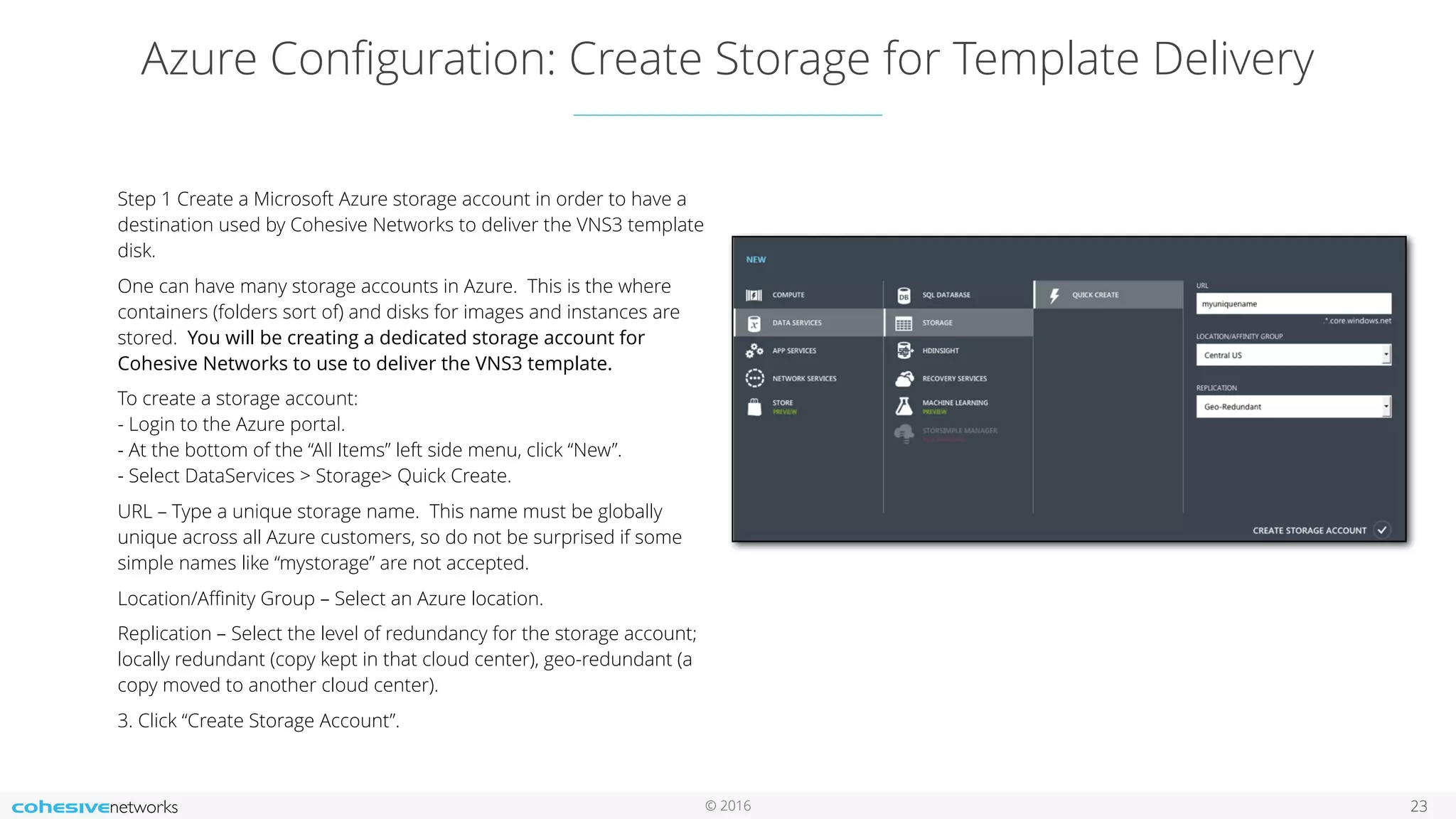Click the page number 23
The height and width of the screenshot is (819, 1456).
(x=1418, y=805)
